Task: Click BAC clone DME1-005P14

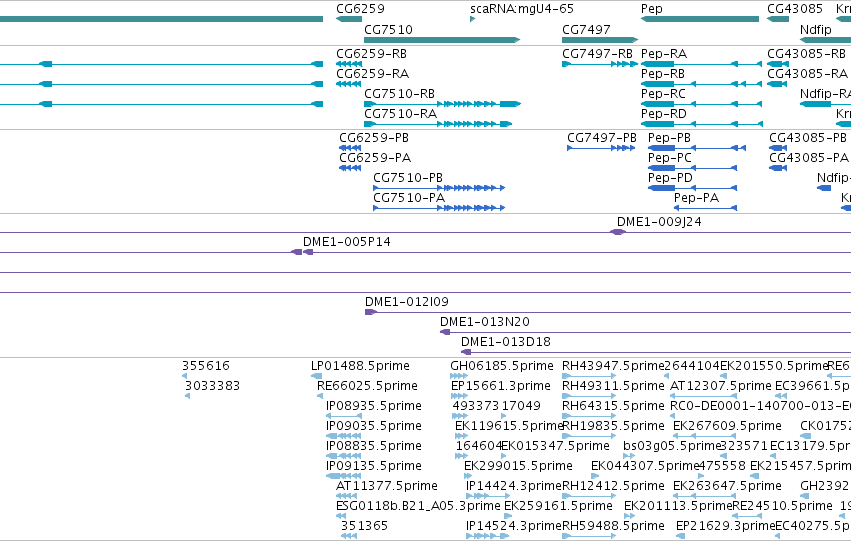Action: pyautogui.click(x=347, y=242)
